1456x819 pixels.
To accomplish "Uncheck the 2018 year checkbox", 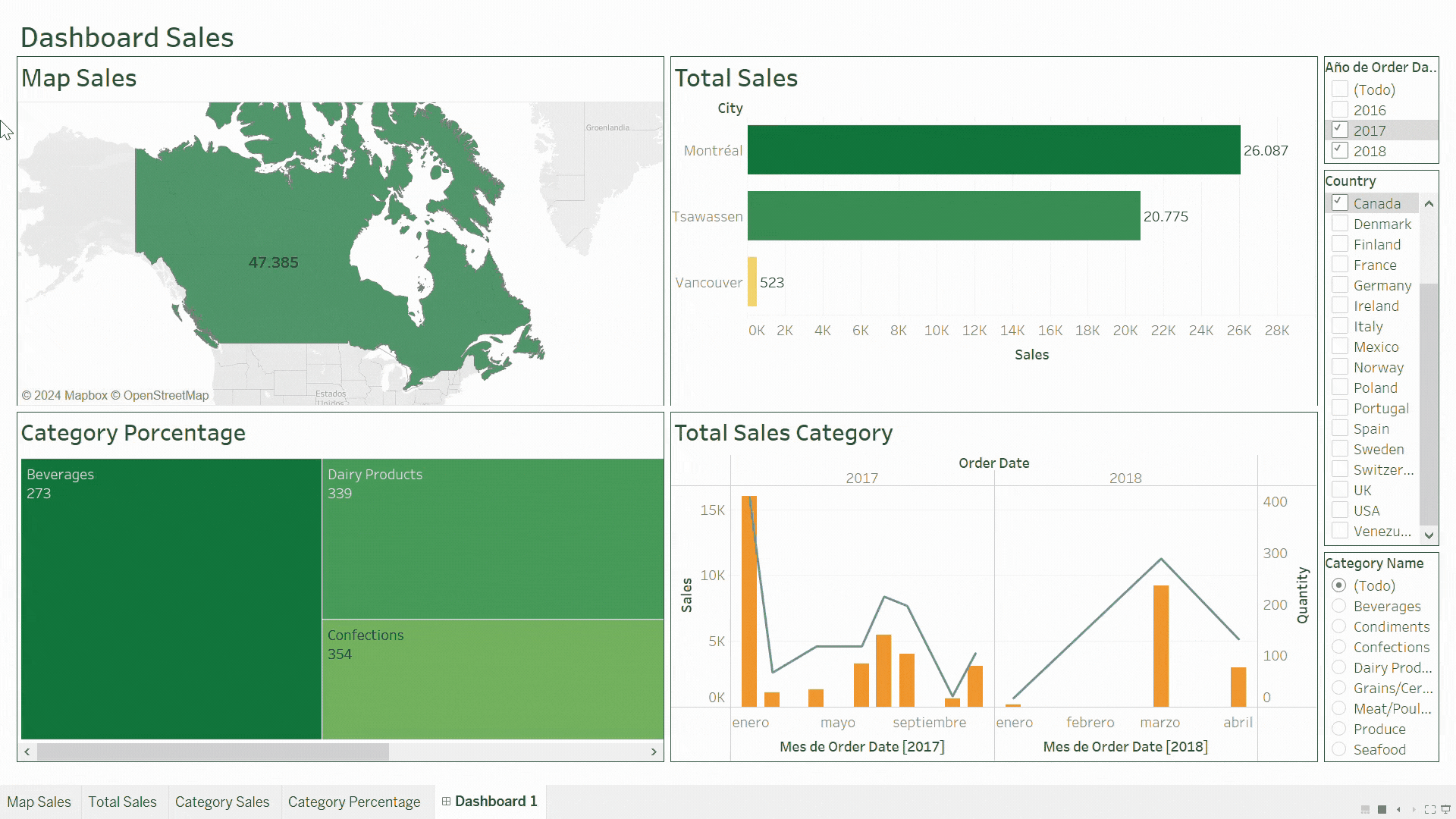I will coord(1340,151).
